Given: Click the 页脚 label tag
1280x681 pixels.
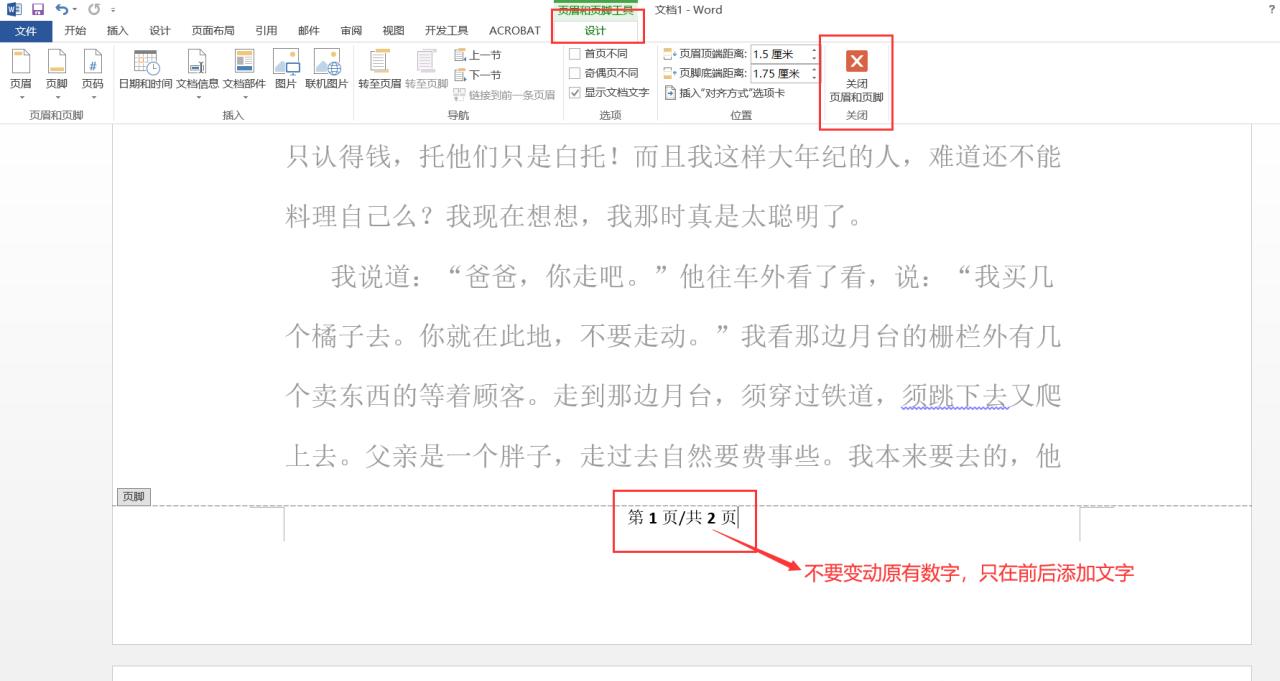Looking at the screenshot, I should 133,497.
